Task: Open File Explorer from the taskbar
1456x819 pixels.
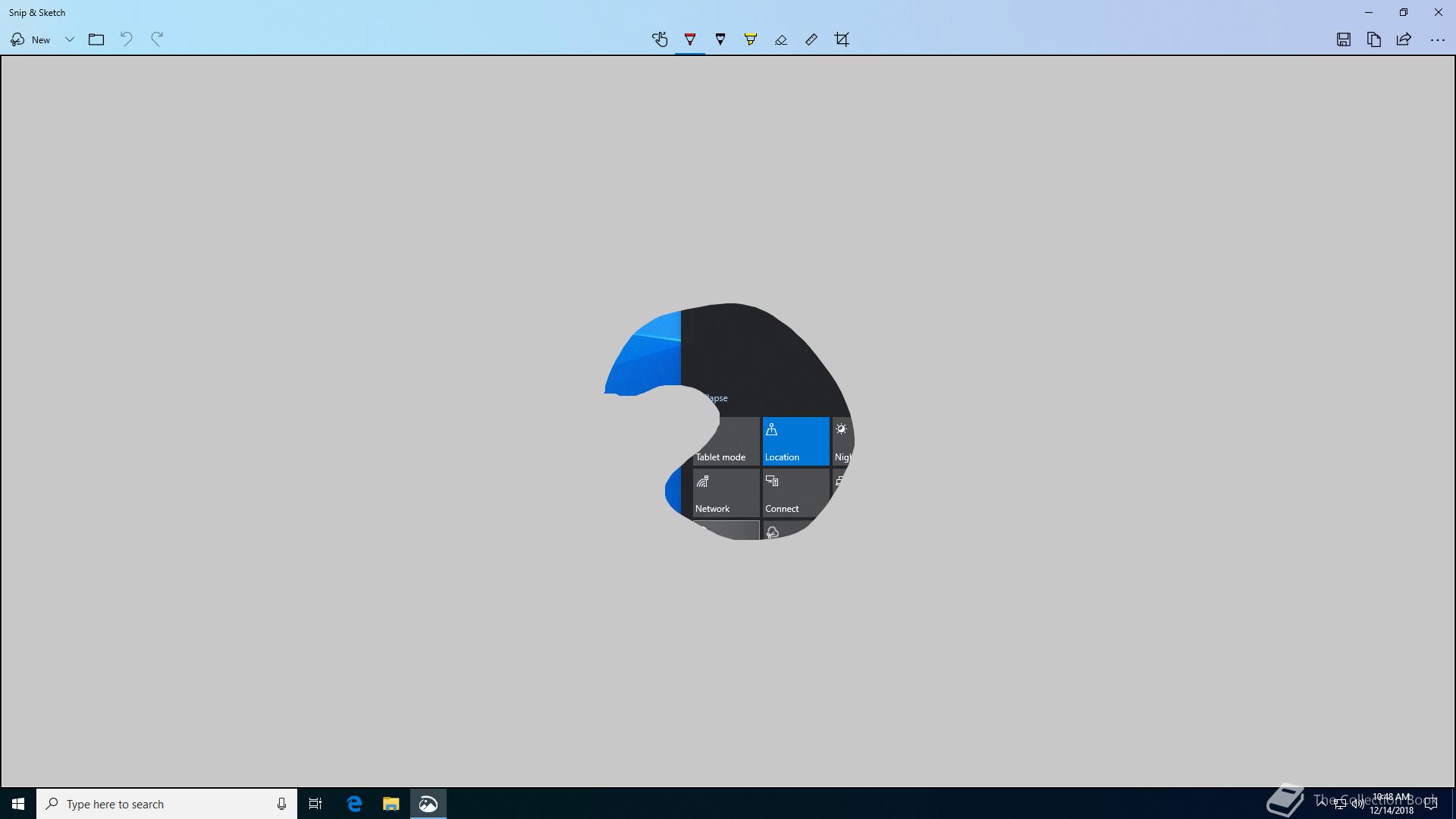Action: point(391,804)
